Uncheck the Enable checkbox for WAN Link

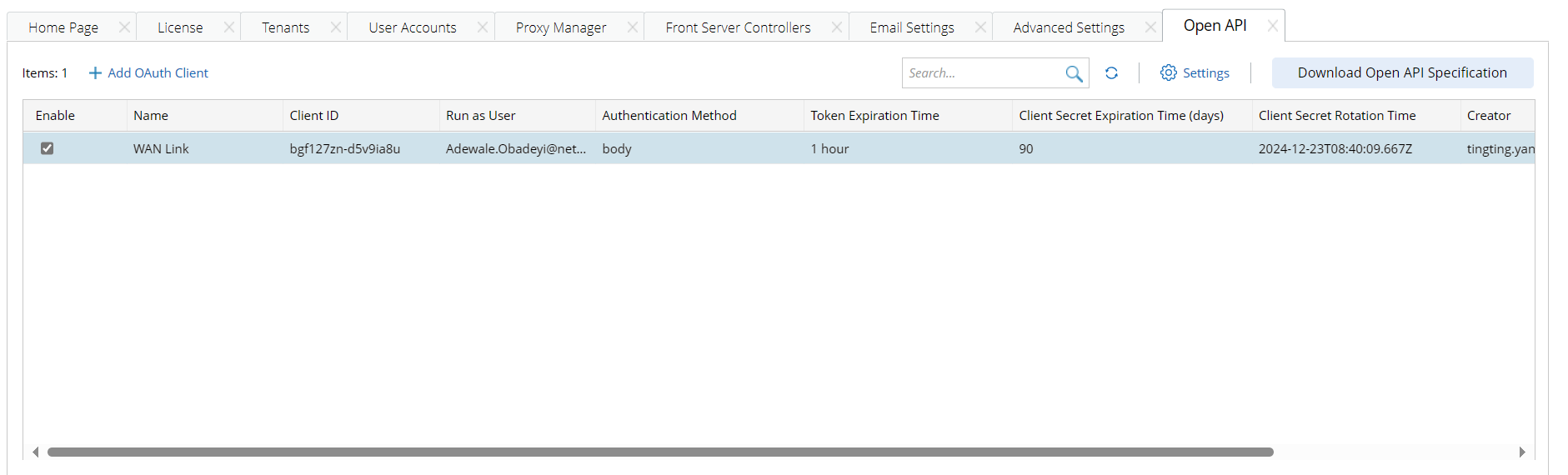coord(48,148)
